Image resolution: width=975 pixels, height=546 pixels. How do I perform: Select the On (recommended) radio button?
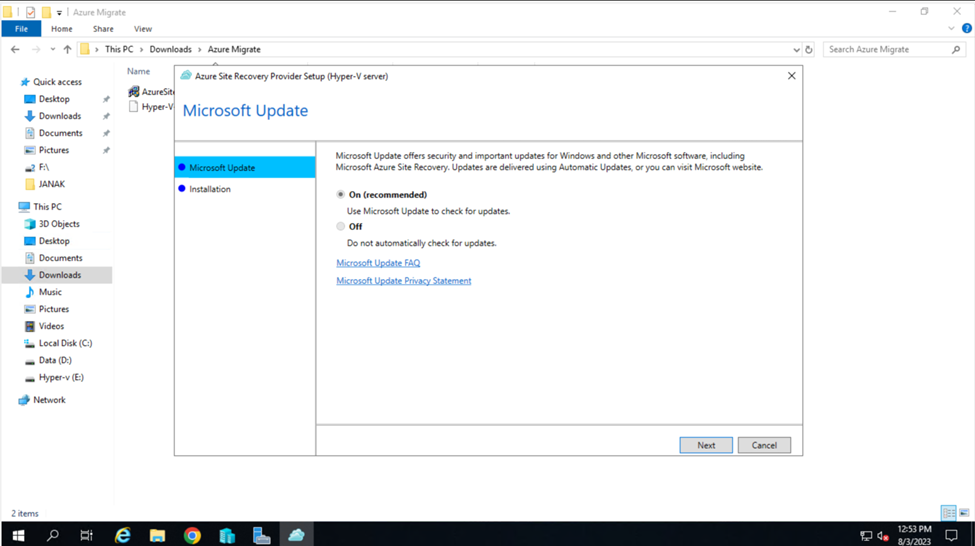pos(341,195)
